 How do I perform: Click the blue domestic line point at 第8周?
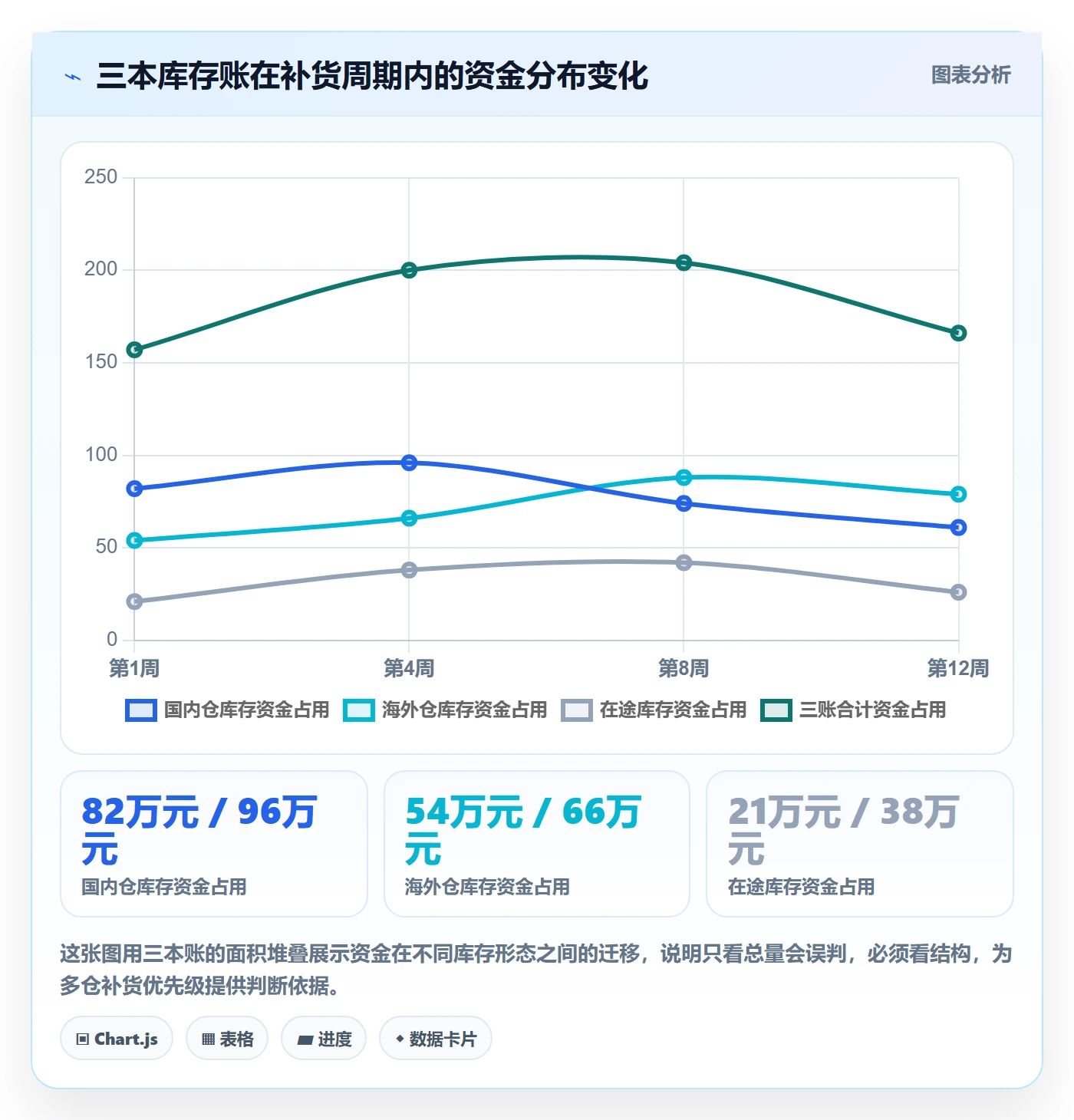coord(684,503)
